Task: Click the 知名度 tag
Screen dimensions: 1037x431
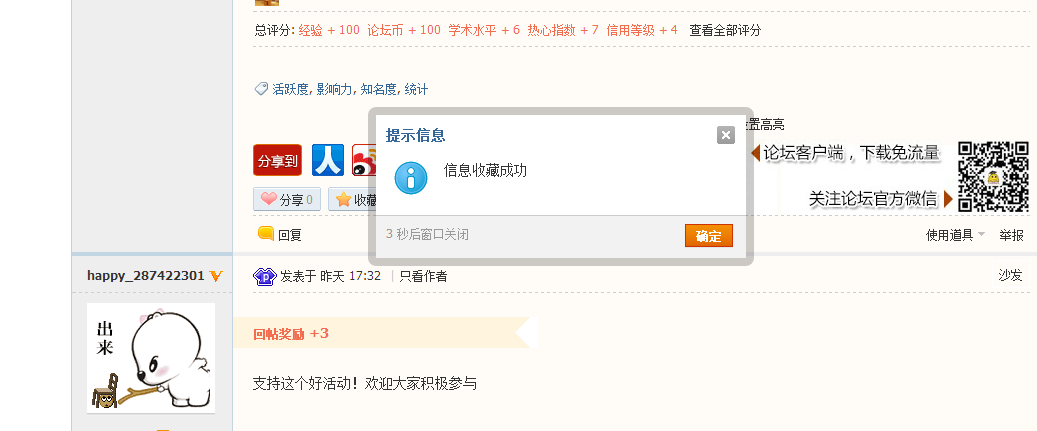Action: (x=379, y=89)
